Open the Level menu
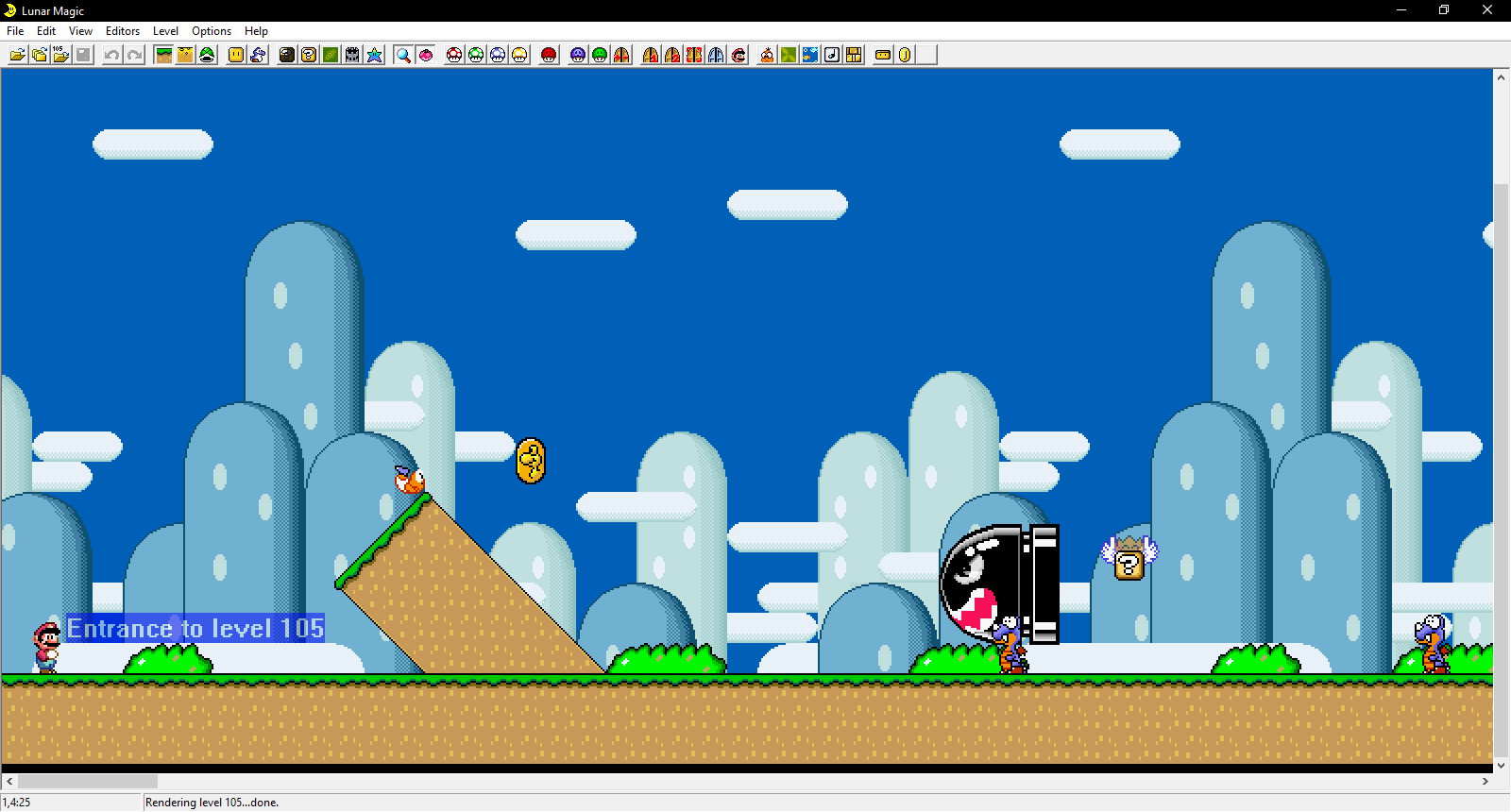This screenshot has width=1511, height=812. point(165,31)
